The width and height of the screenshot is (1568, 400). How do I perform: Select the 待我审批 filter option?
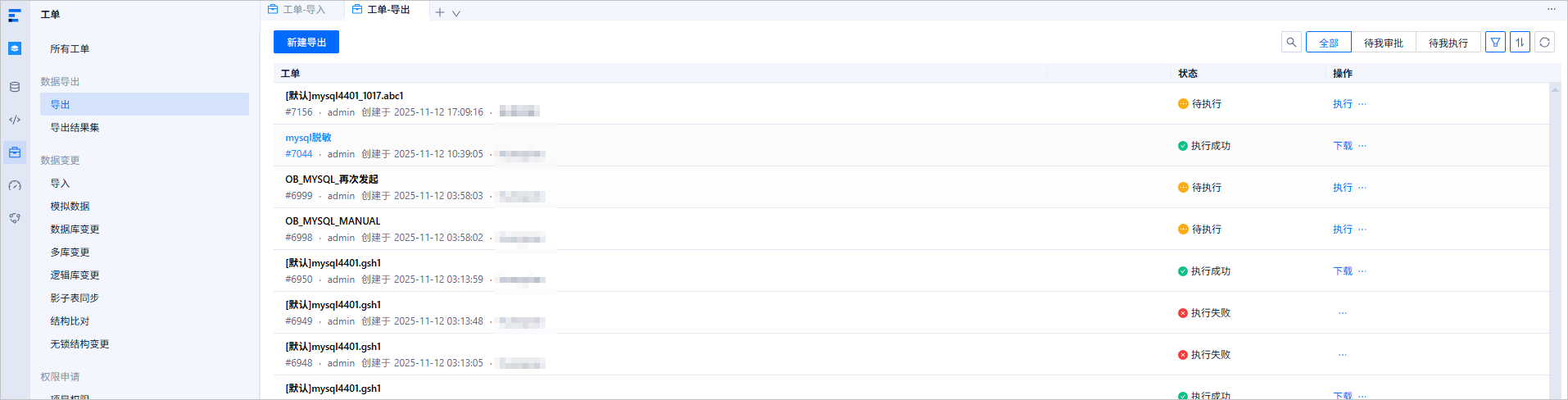pos(1384,43)
